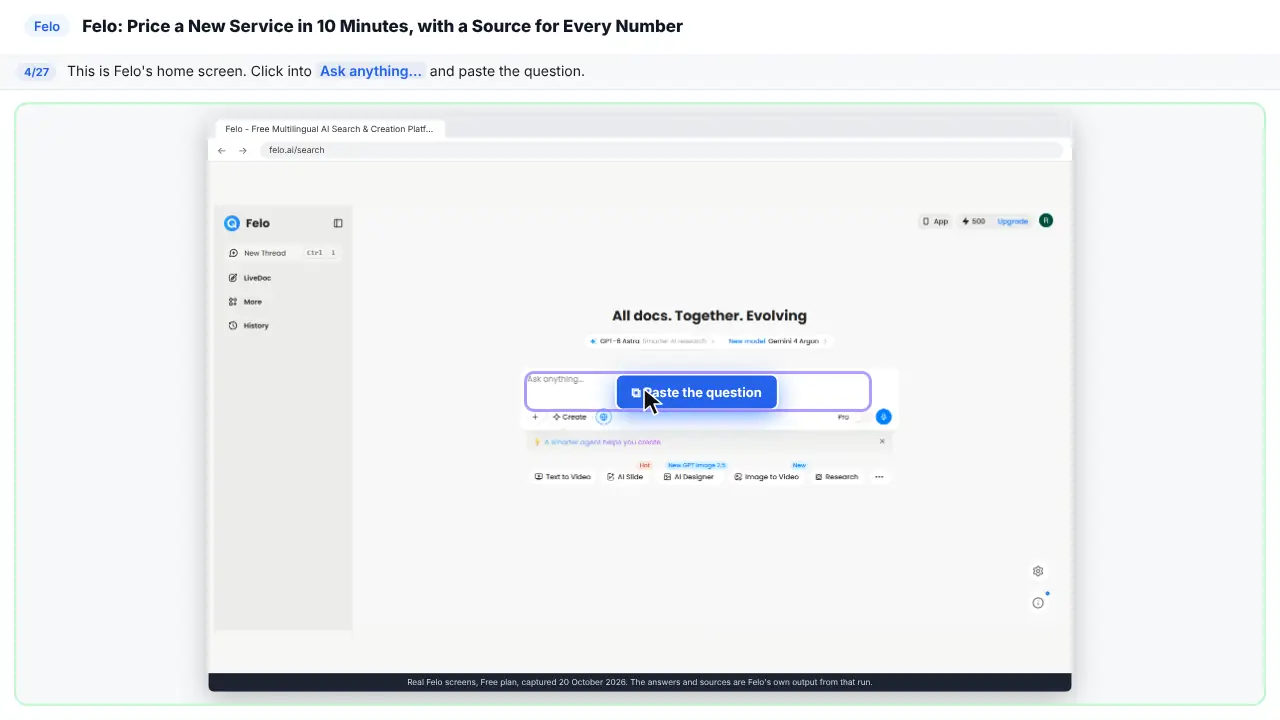Screen dimensions: 1280x720
Task: Select LiveDoc in the sidebar
Action: coord(250,278)
